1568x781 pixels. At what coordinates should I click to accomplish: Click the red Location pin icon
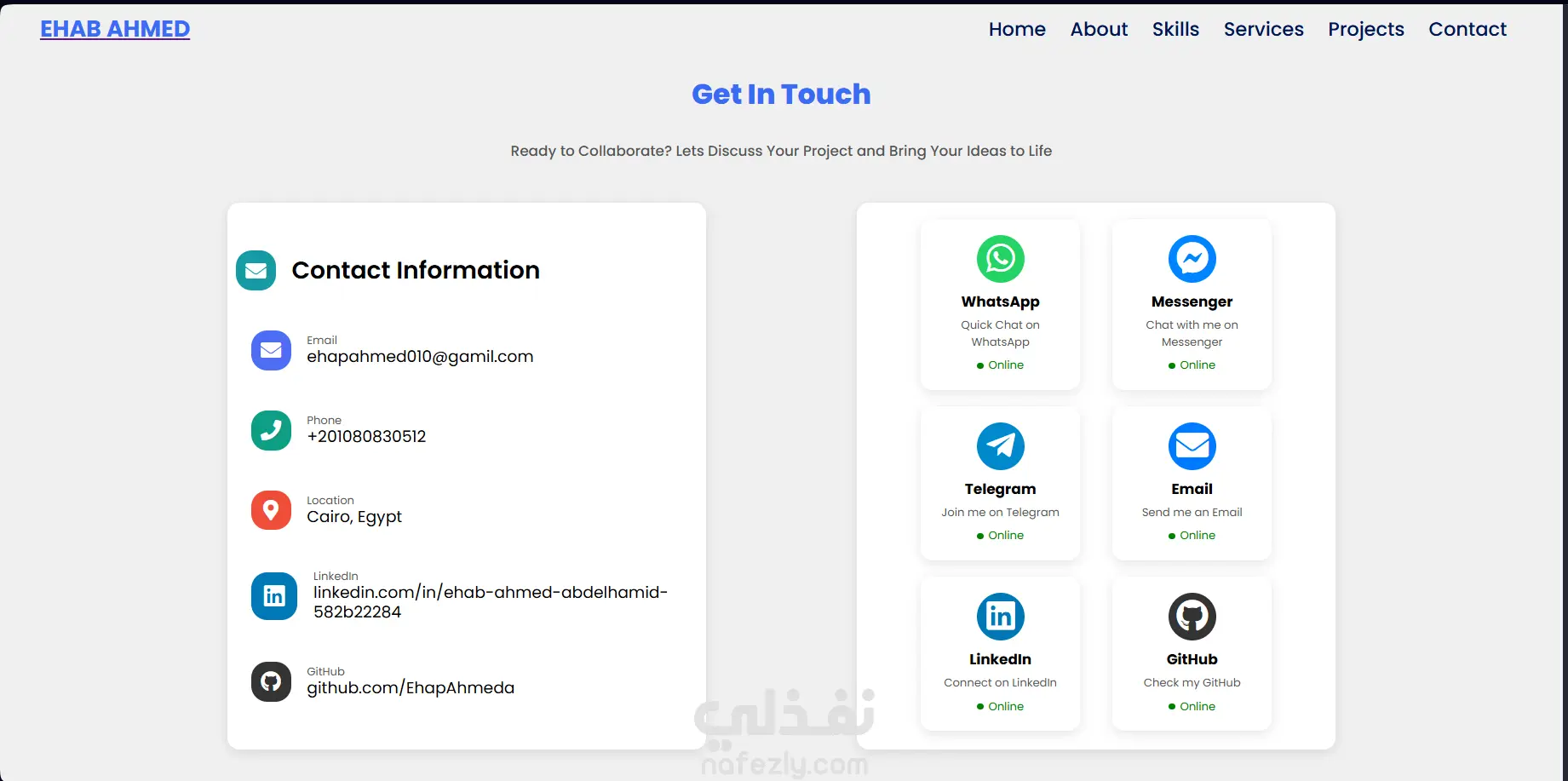(x=271, y=510)
